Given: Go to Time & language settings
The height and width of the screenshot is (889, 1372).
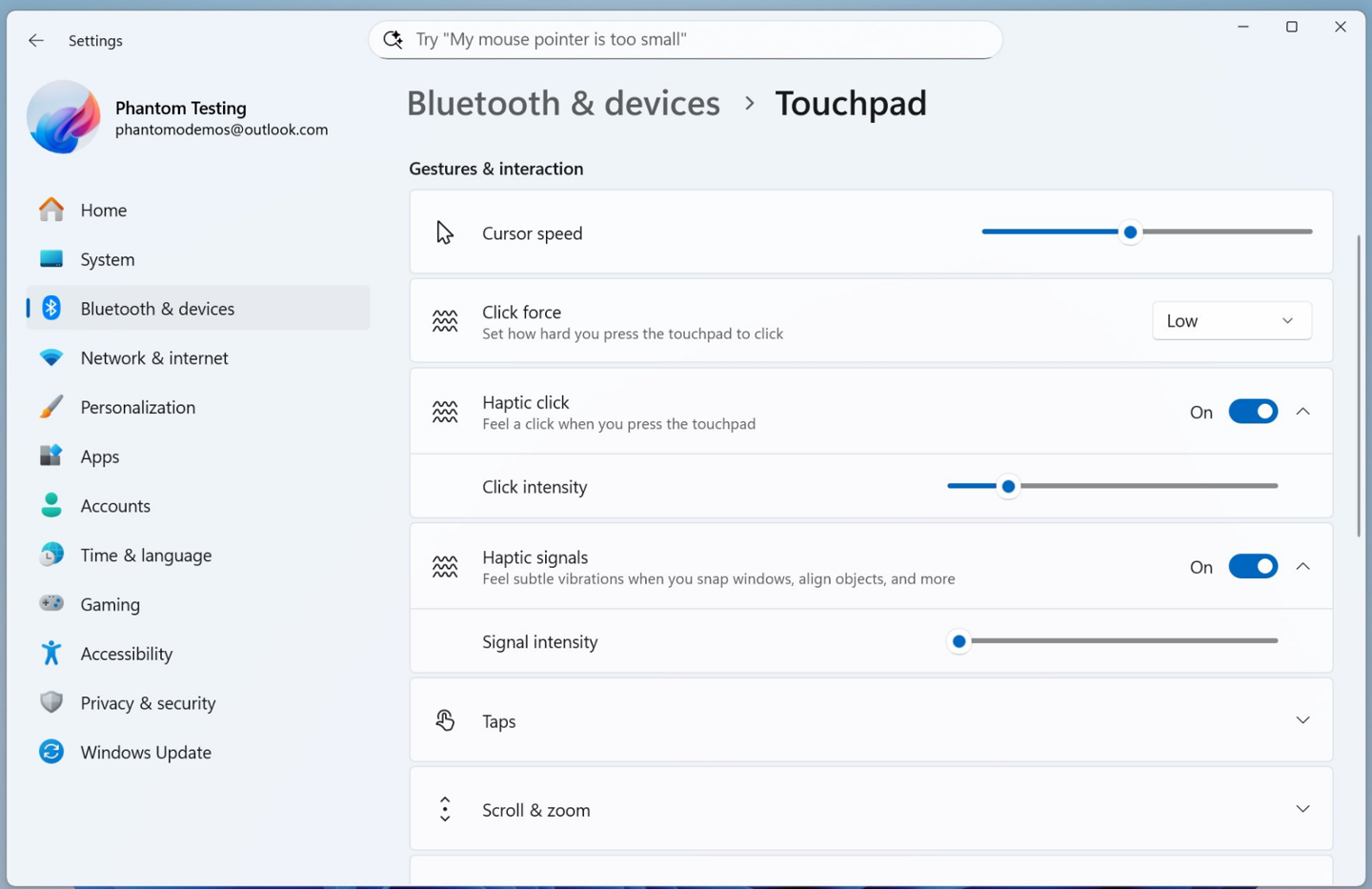Looking at the screenshot, I should tap(146, 555).
